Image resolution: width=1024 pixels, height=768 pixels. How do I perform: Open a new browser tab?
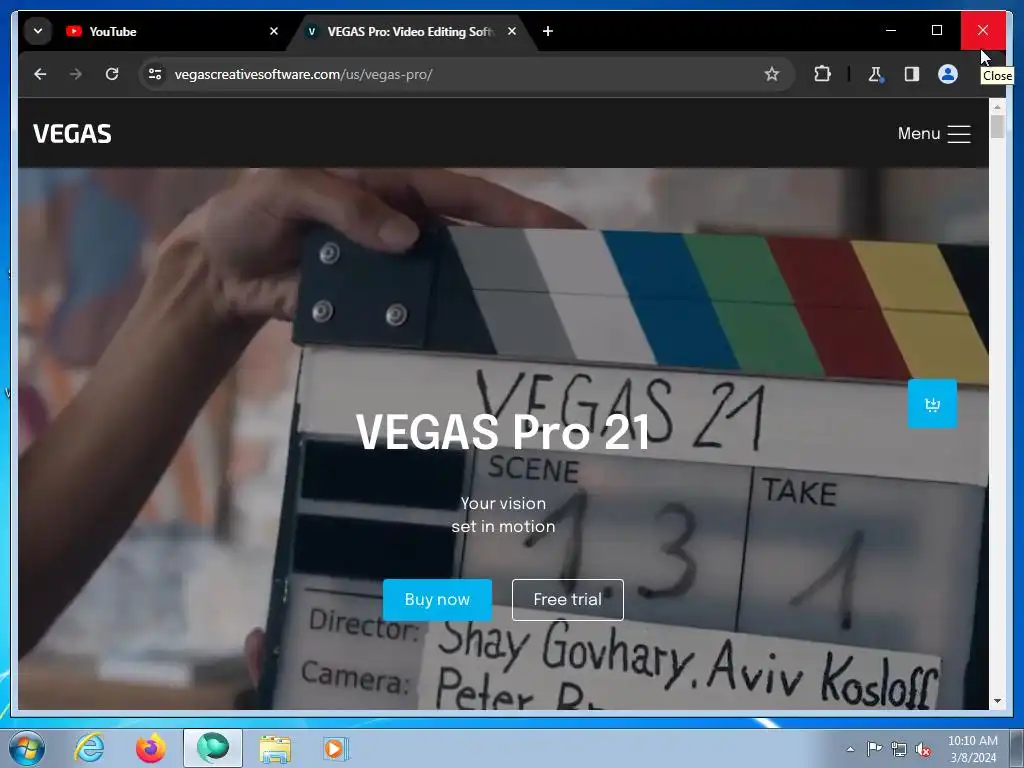point(548,31)
